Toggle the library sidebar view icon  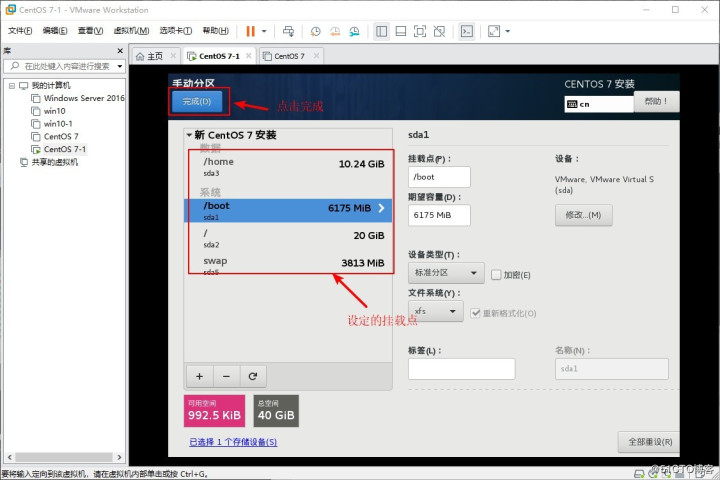(382, 31)
